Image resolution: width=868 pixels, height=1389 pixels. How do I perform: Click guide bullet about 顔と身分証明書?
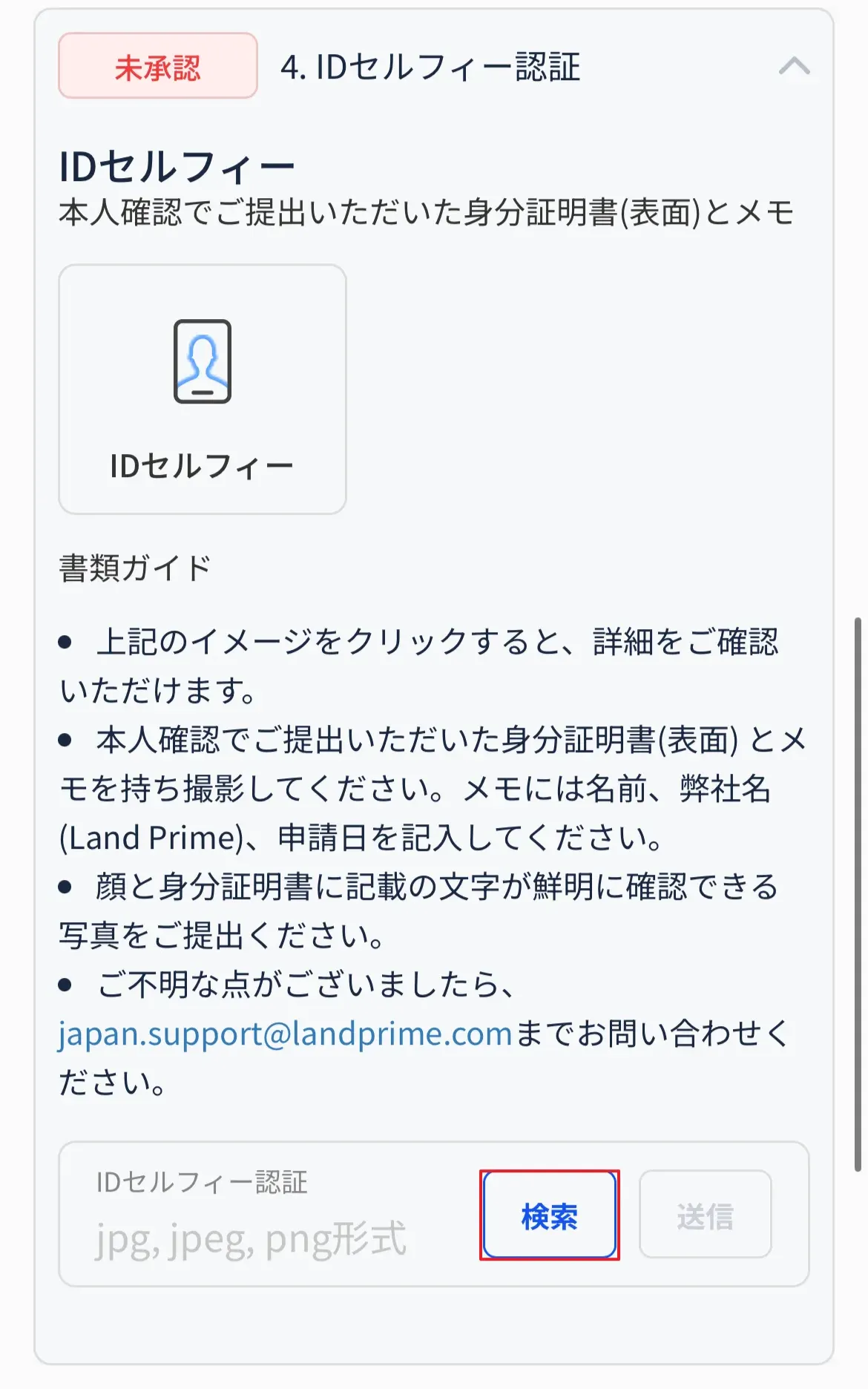click(436, 887)
